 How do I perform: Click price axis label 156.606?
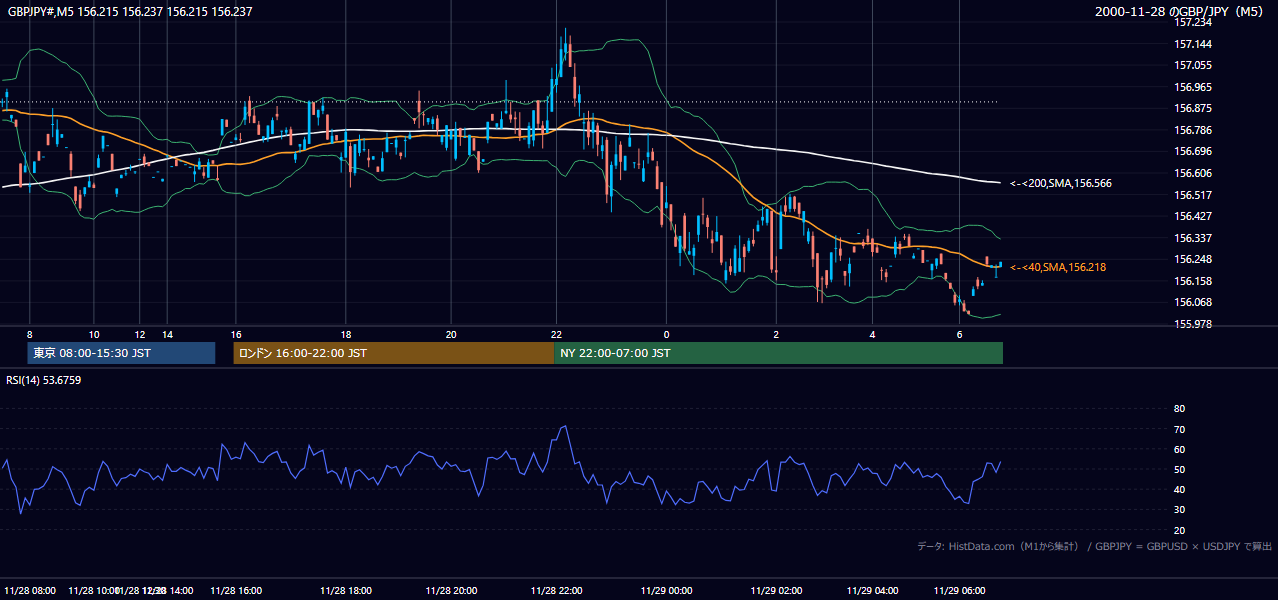click(1193, 173)
